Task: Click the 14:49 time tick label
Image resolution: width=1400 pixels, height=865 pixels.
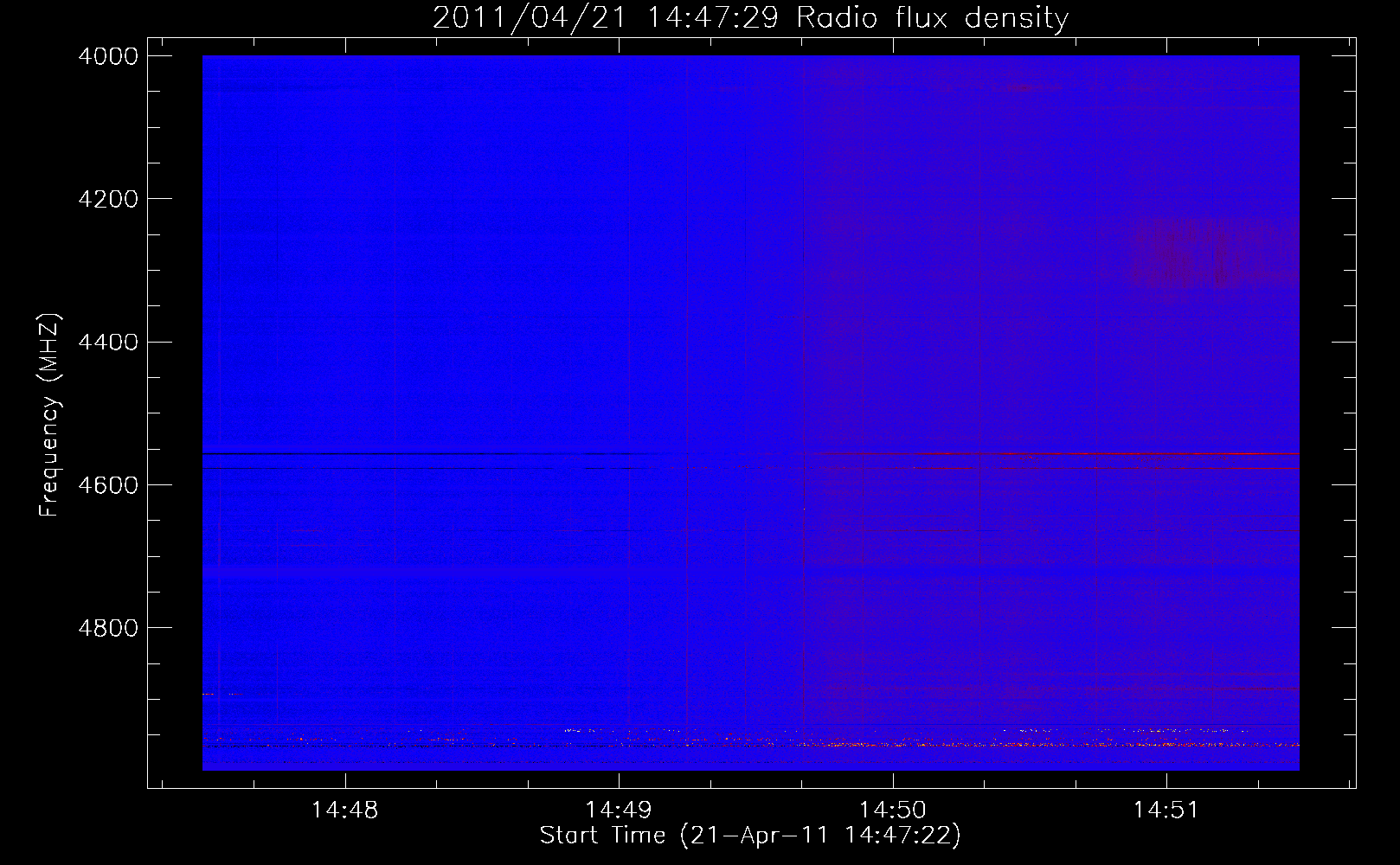Action: [618, 811]
